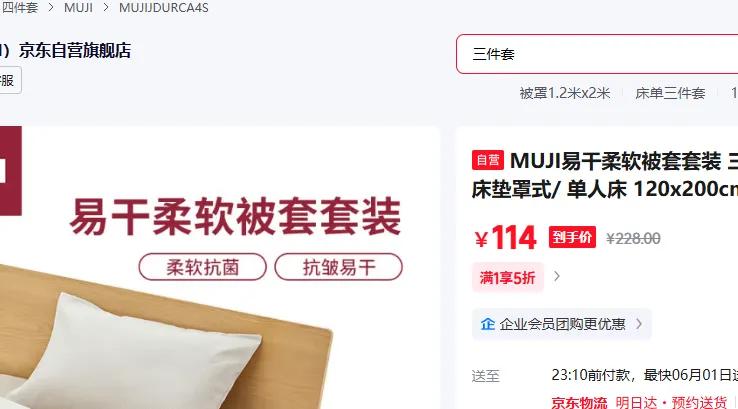Open the MUJI breadcrumb link
Image resolution: width=738 pixels, height=409 pixels.
click(78, 8)
